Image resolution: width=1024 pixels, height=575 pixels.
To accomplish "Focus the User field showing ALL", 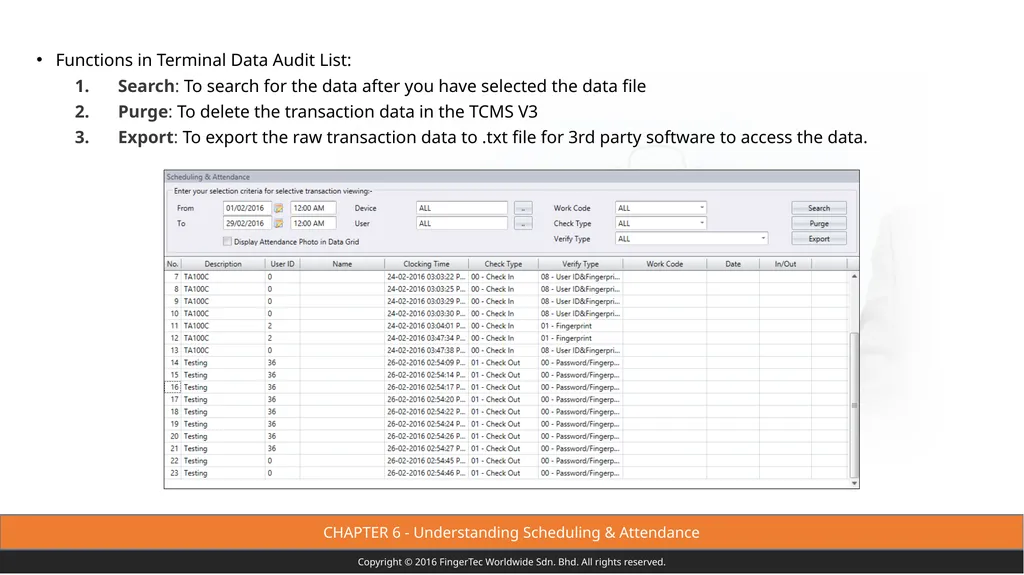I will pos(462,223).
